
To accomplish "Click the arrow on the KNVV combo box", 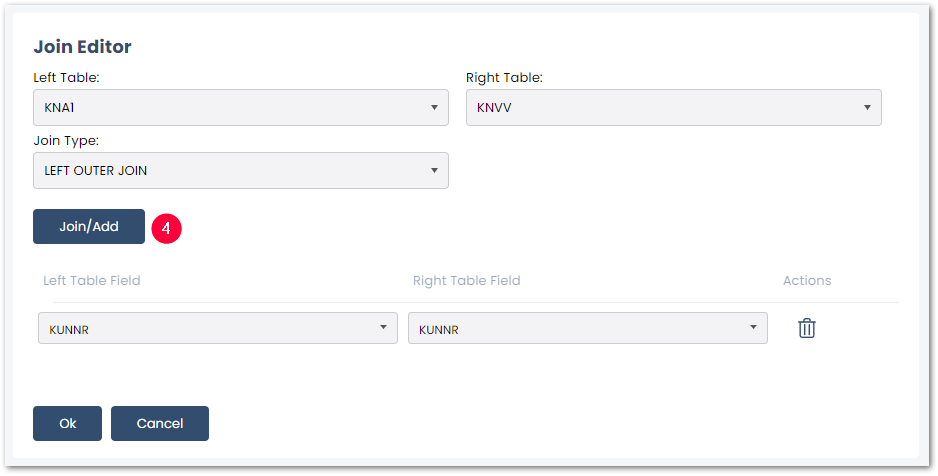I will [x=867, y=108].
